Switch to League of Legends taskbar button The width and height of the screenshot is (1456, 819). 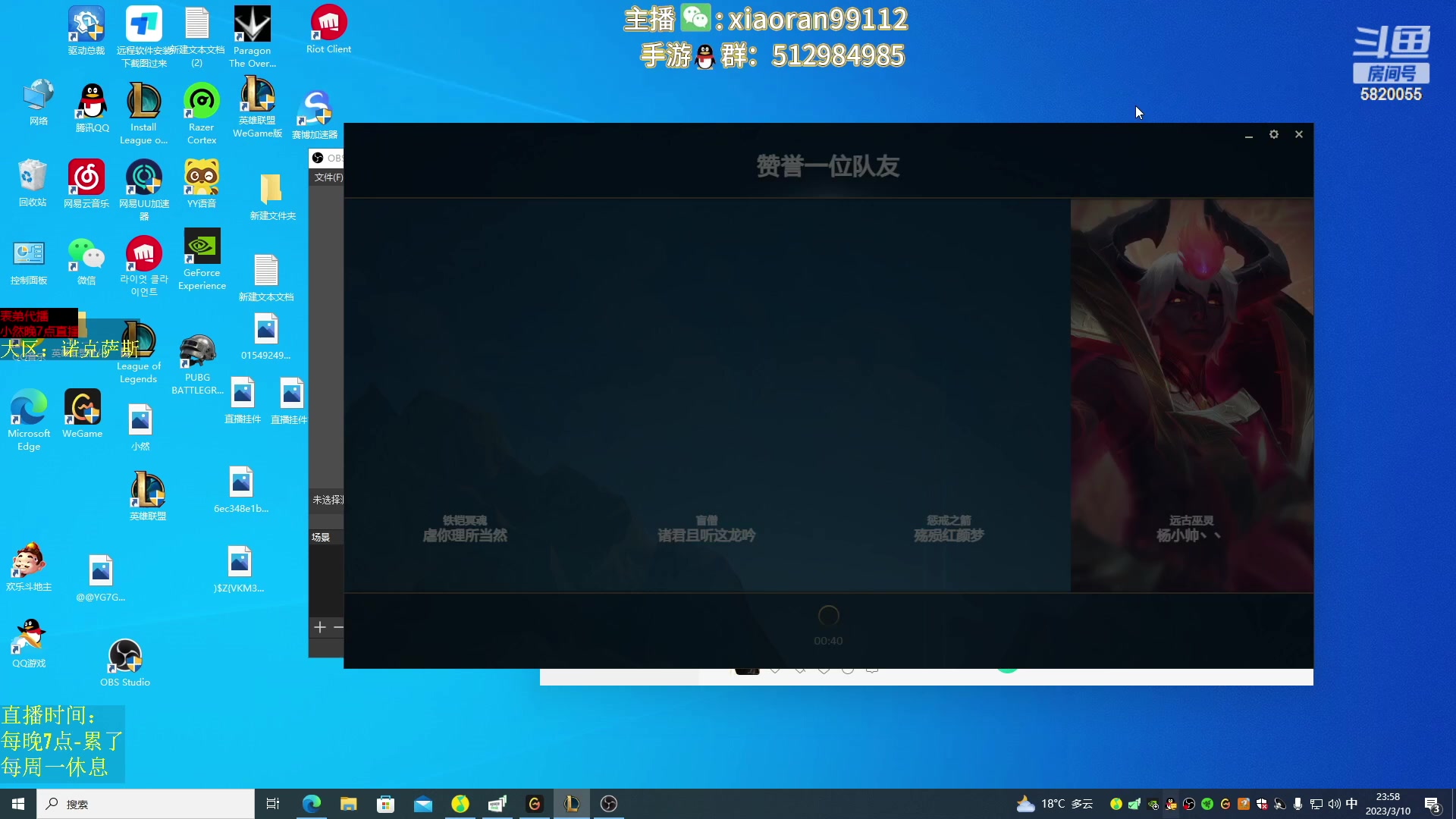[572, 804]
